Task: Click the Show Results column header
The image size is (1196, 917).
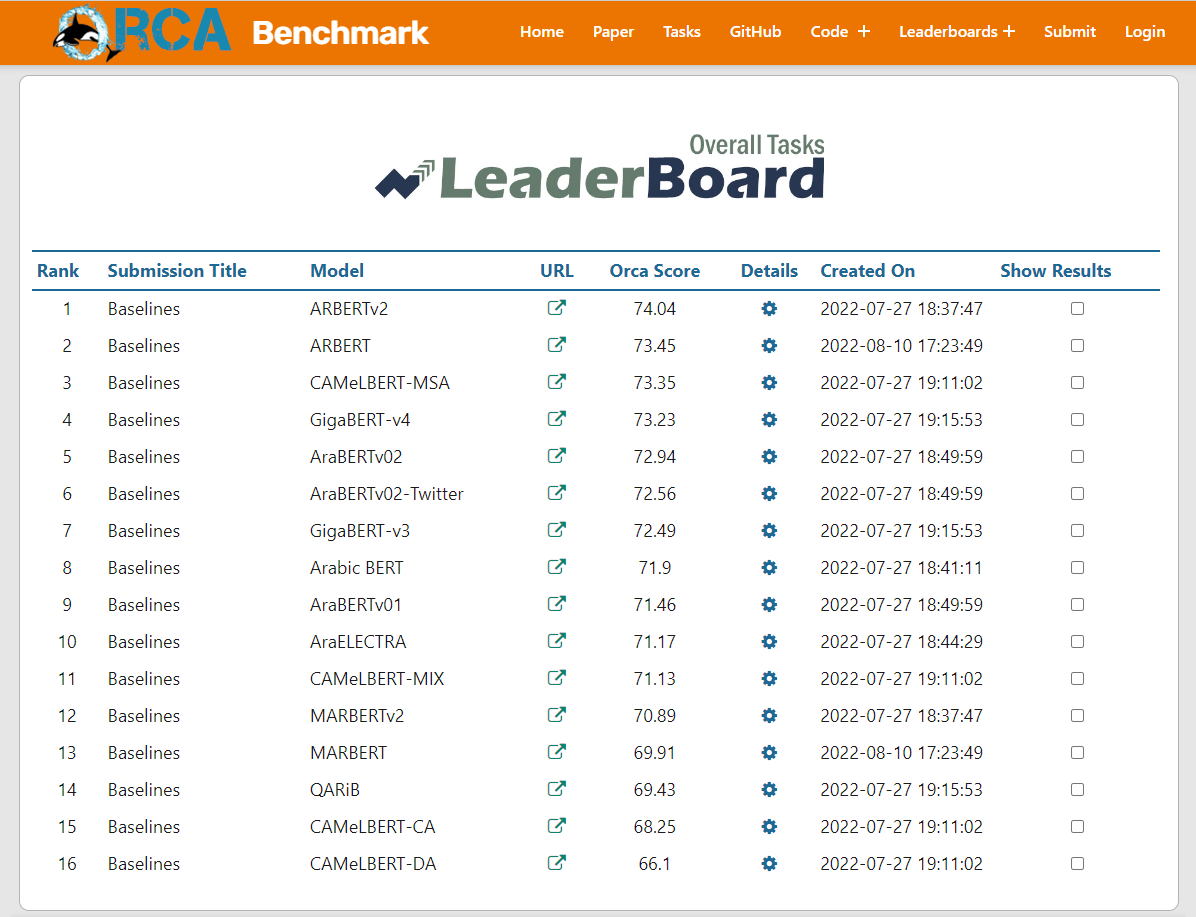Action: point(1056,271)
